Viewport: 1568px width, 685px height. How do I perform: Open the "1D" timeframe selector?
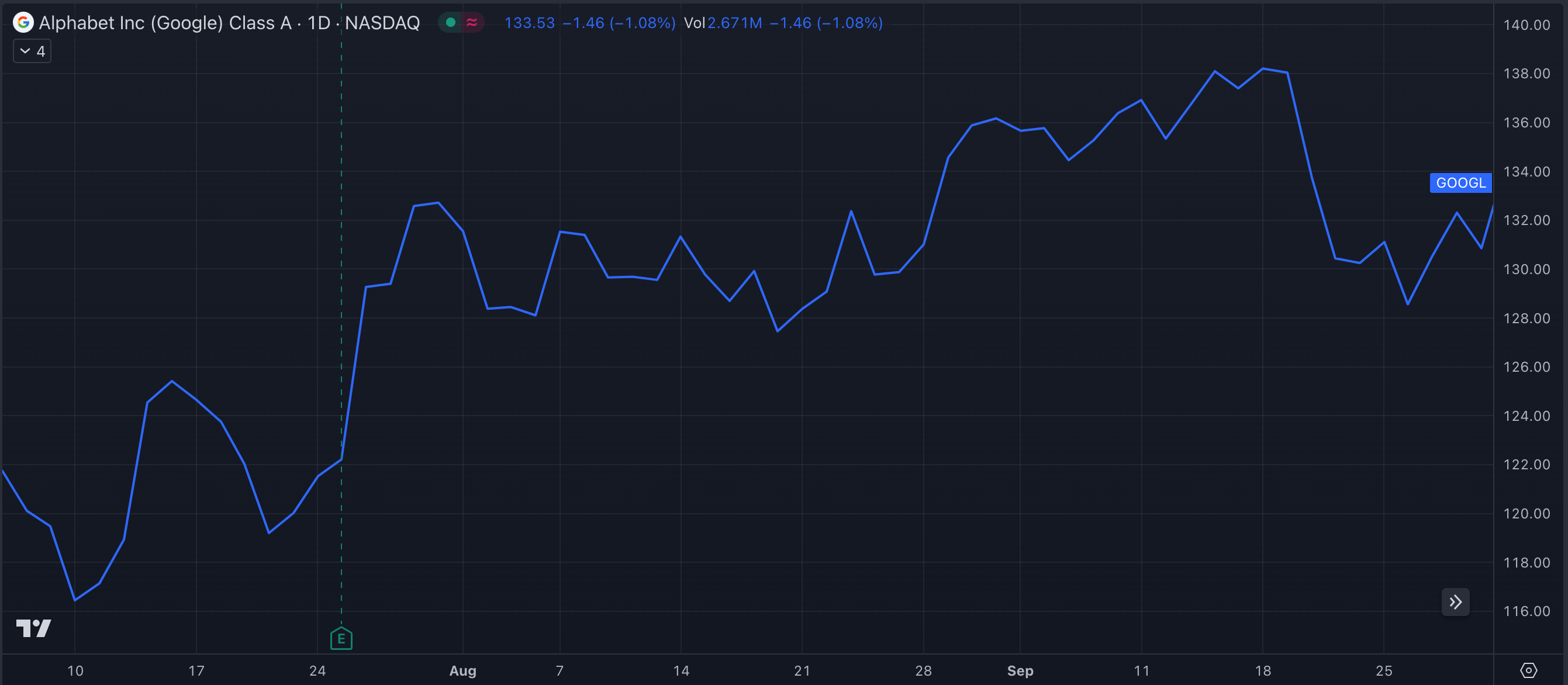pyautogui.click(x=319, y=22)
